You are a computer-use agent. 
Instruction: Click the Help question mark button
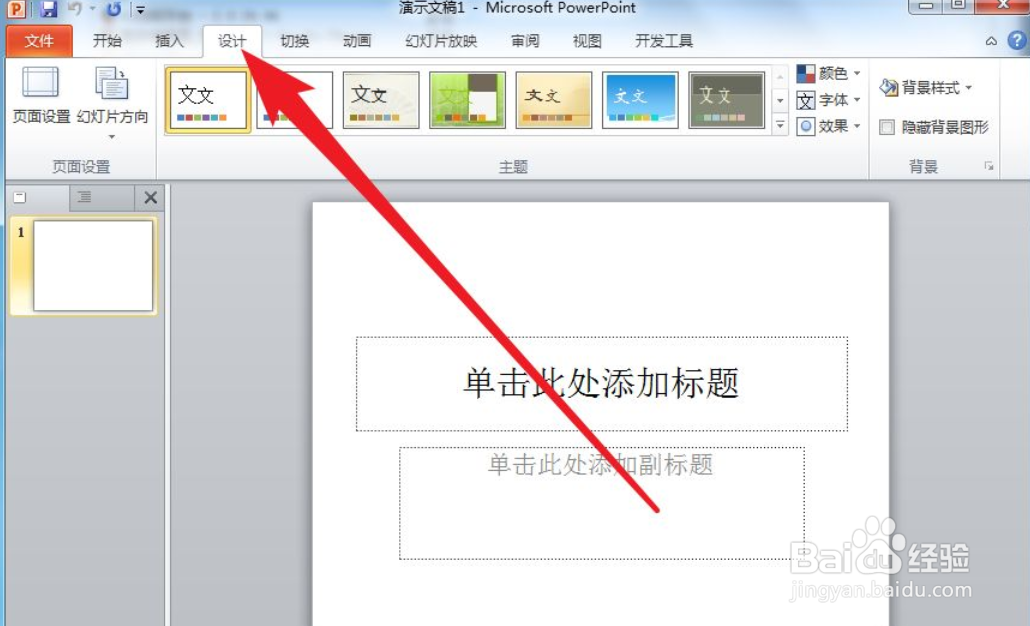(1017, 41)
